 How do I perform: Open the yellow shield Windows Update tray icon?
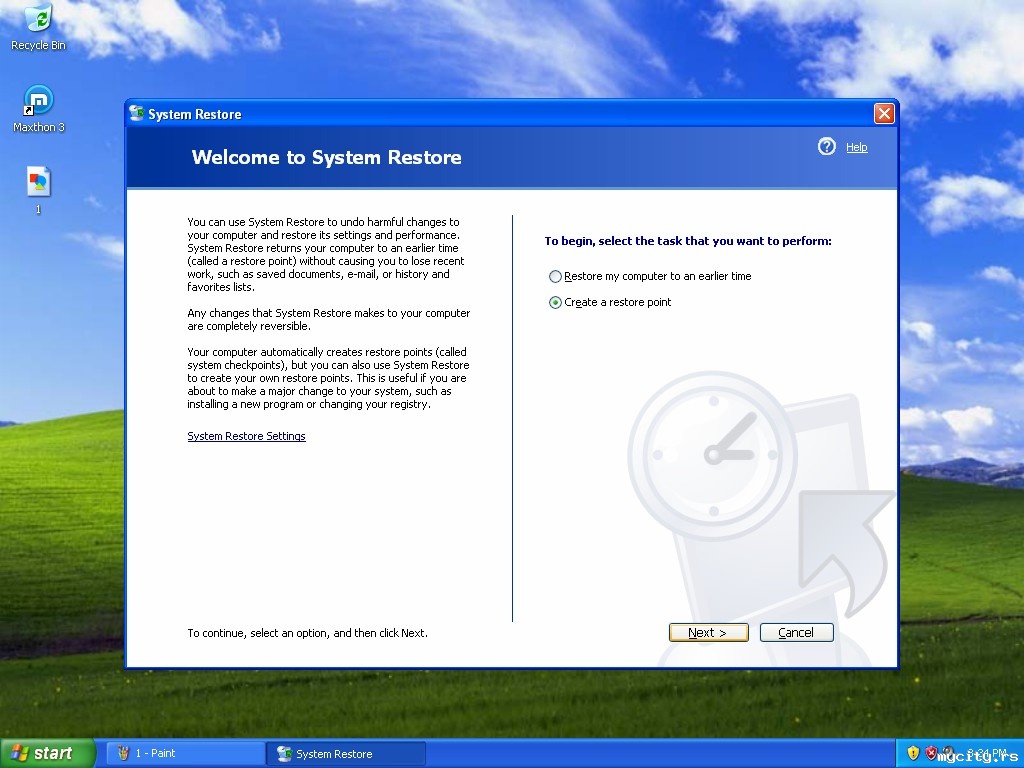click(x=914, y=753)
